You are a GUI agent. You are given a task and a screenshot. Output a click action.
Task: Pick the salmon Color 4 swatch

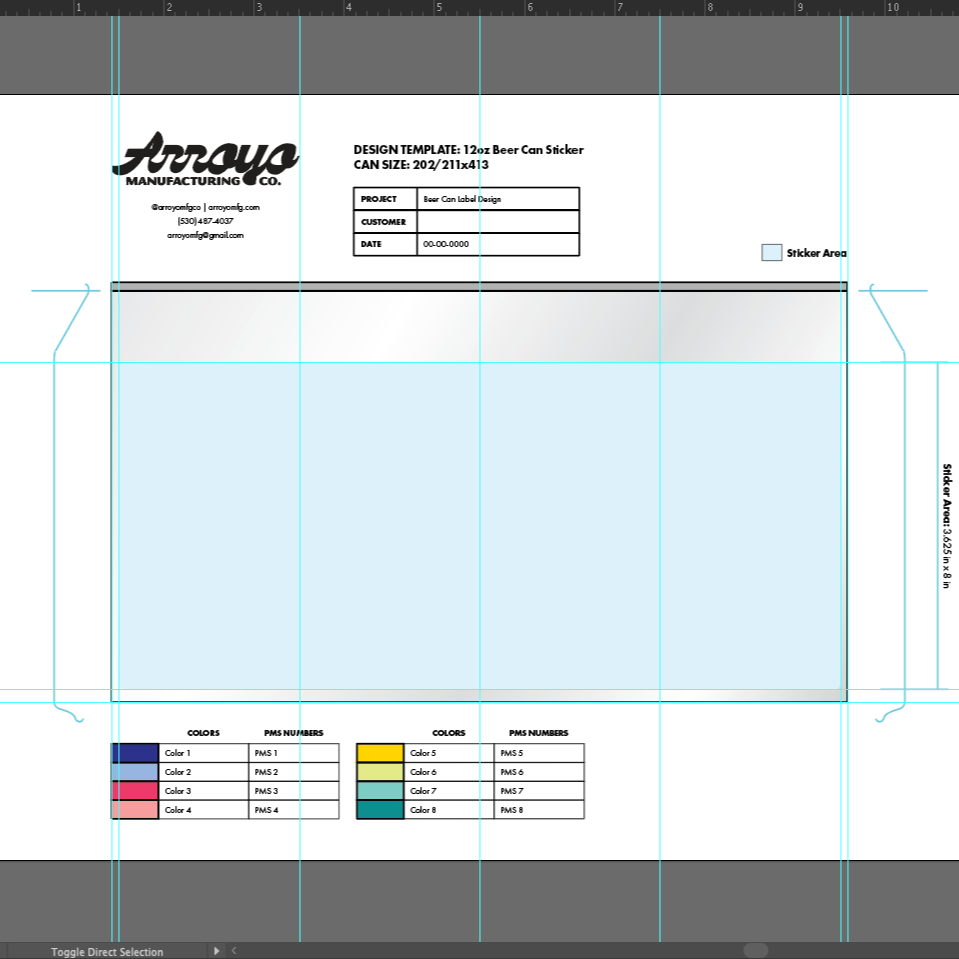[x=135, y=810]
